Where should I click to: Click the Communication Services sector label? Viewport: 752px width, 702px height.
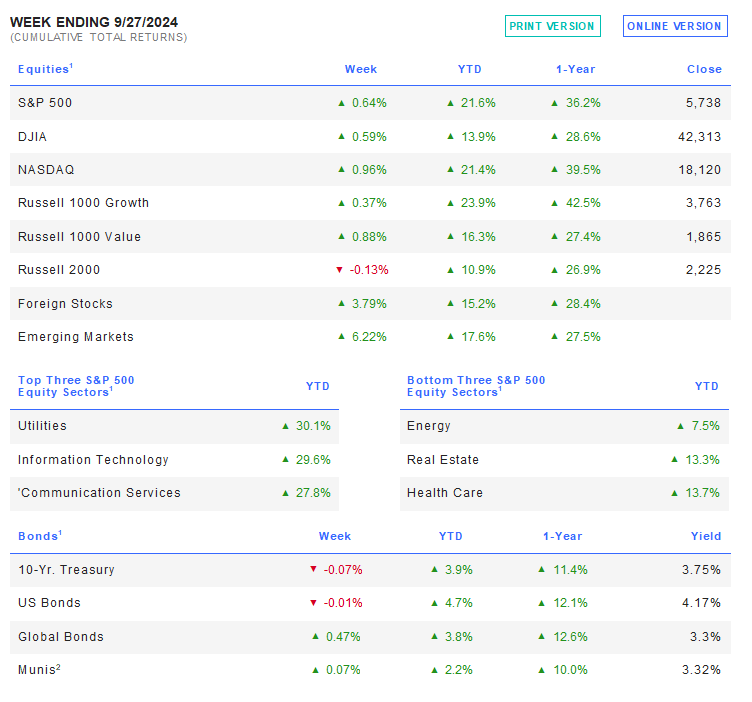coord(99,492)
